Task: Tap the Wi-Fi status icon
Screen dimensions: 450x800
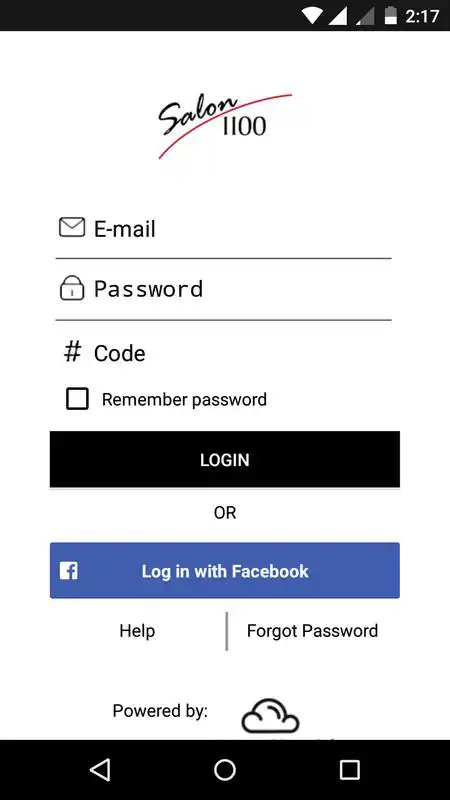Action: click(313, 16)
